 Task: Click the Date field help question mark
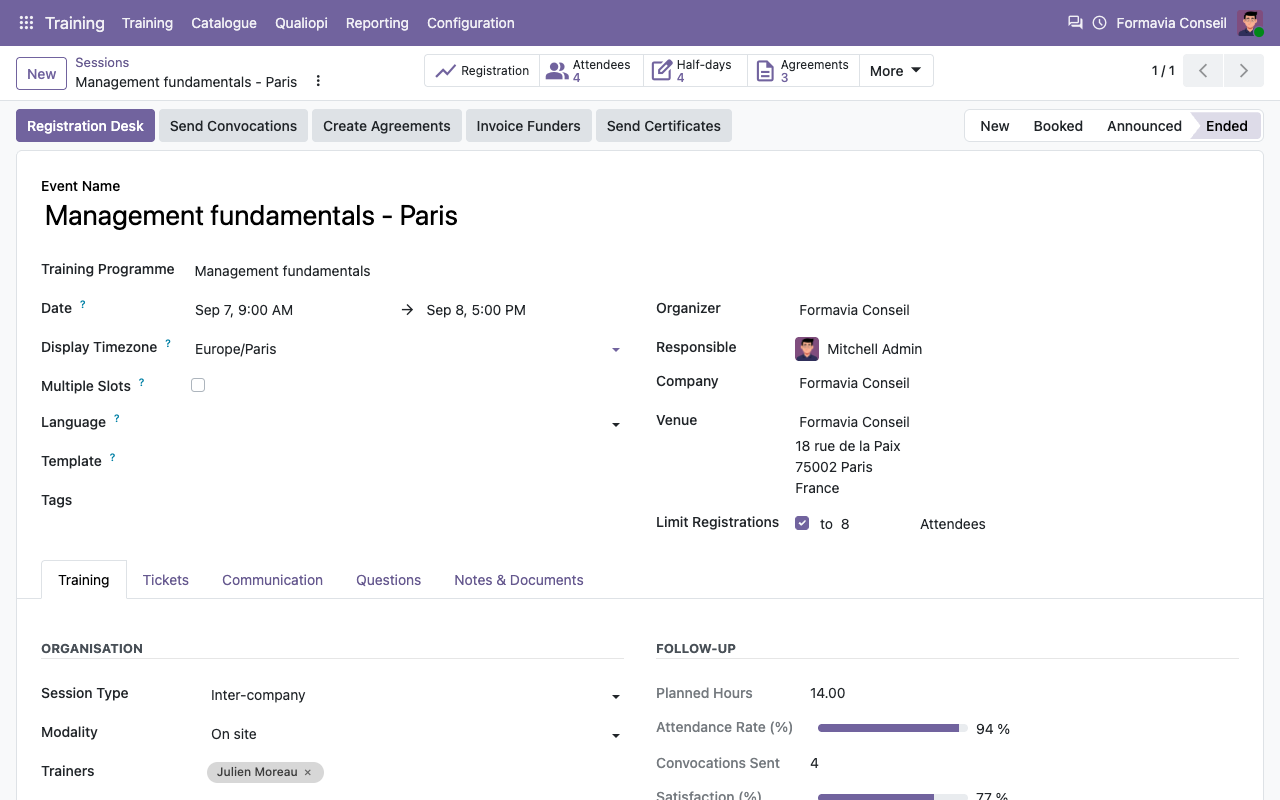pos(83,304)
